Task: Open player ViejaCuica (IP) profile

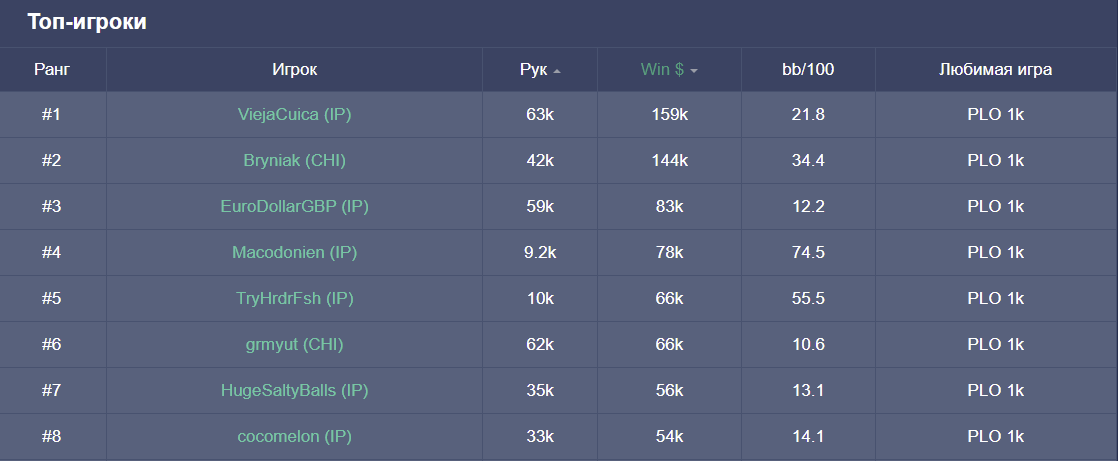Action: click(294, 115)
